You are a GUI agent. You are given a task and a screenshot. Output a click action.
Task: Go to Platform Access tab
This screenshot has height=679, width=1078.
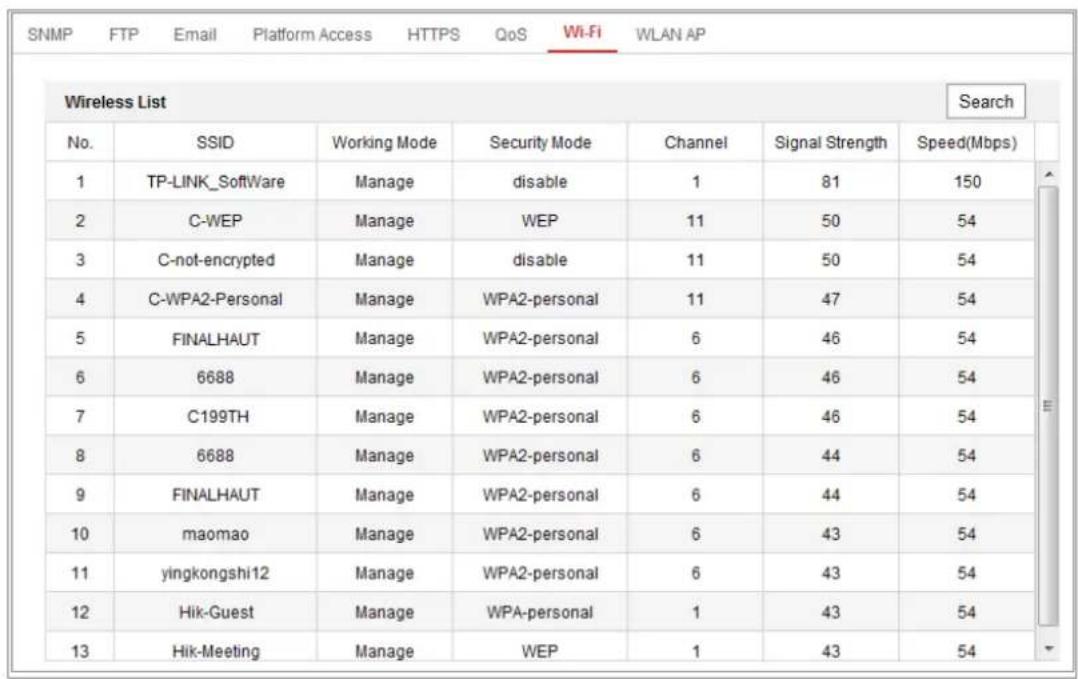coord(312,34)
